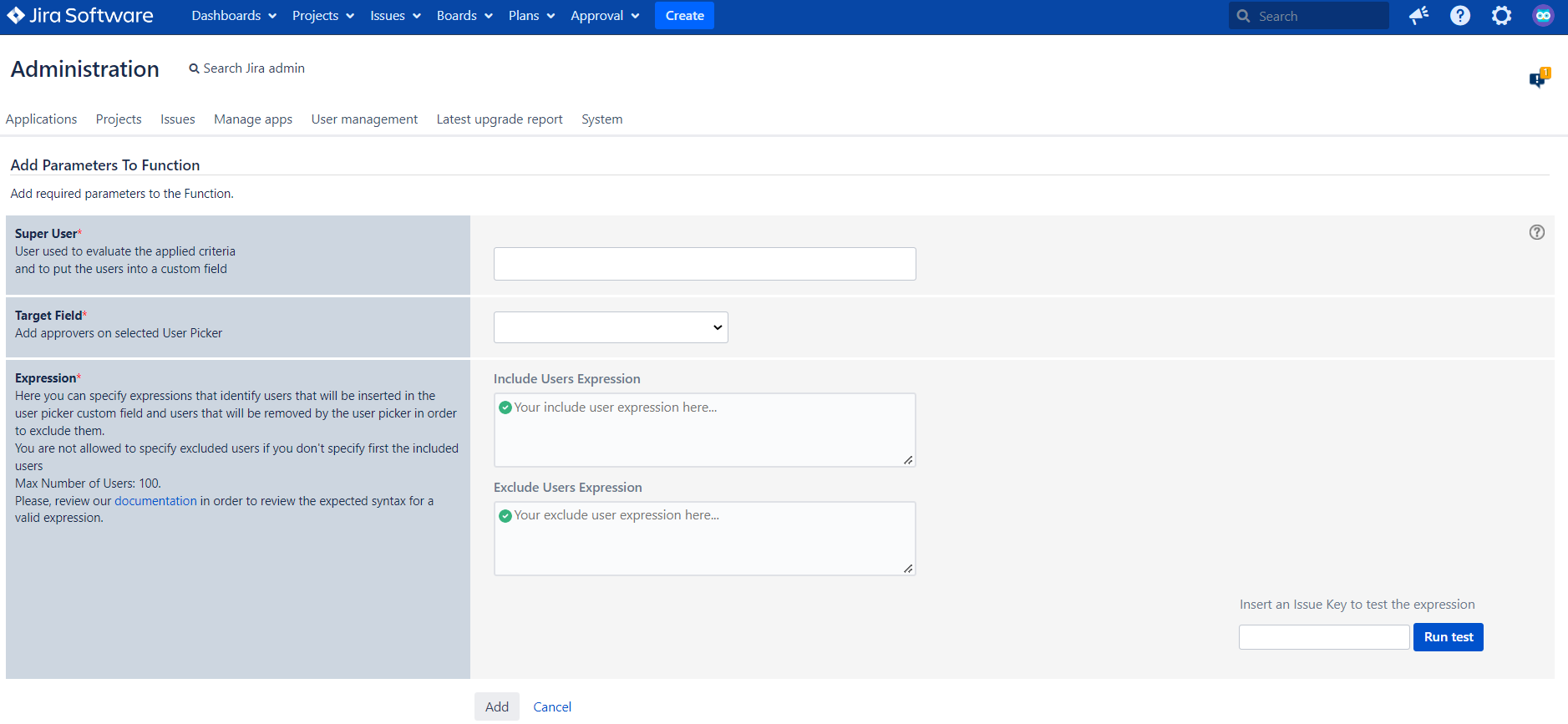Viewport: 1568px width, 724px height.
Task: Expand the Target Field dropdown
Action: [611, 327]
